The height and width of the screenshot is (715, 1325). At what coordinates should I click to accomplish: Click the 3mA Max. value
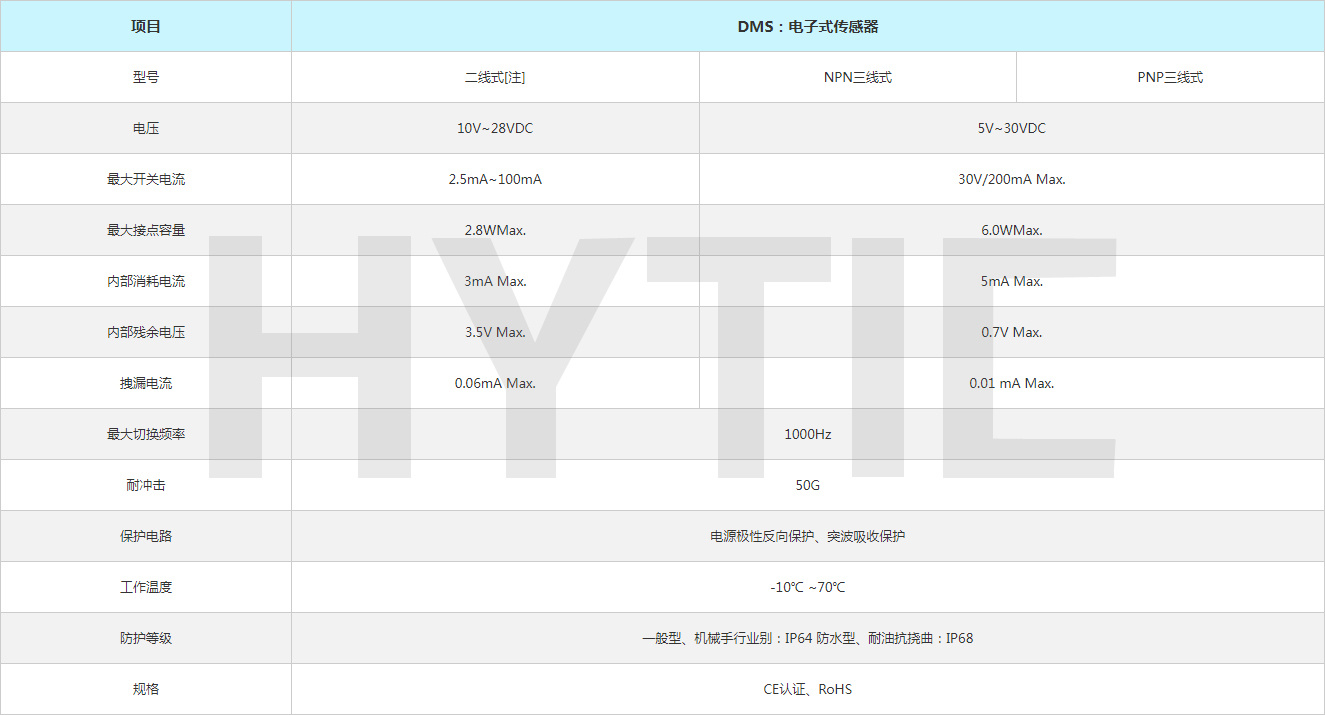click(495, 281)
